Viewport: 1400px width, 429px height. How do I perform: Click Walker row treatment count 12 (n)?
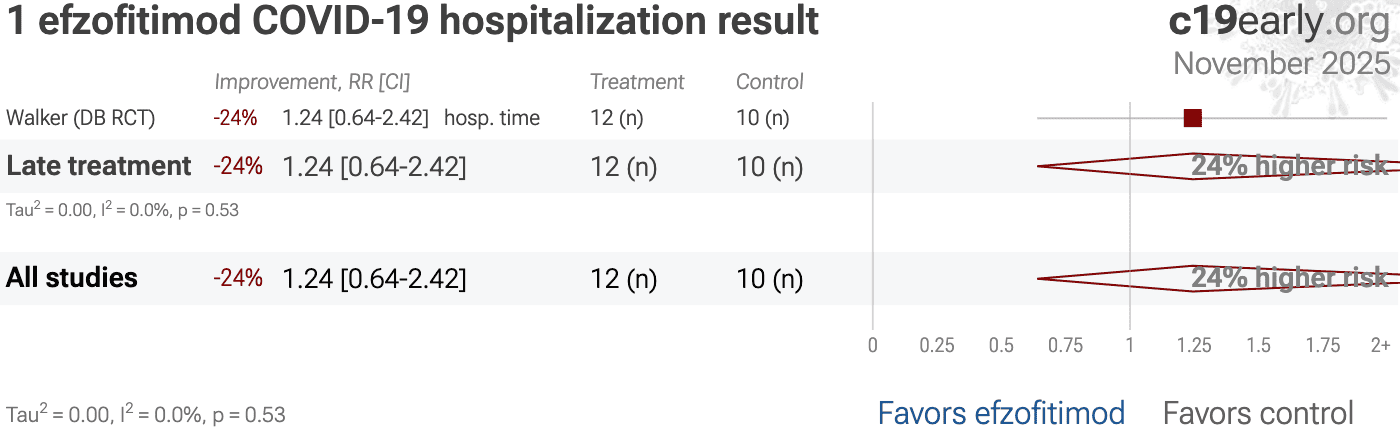(617, 118)
